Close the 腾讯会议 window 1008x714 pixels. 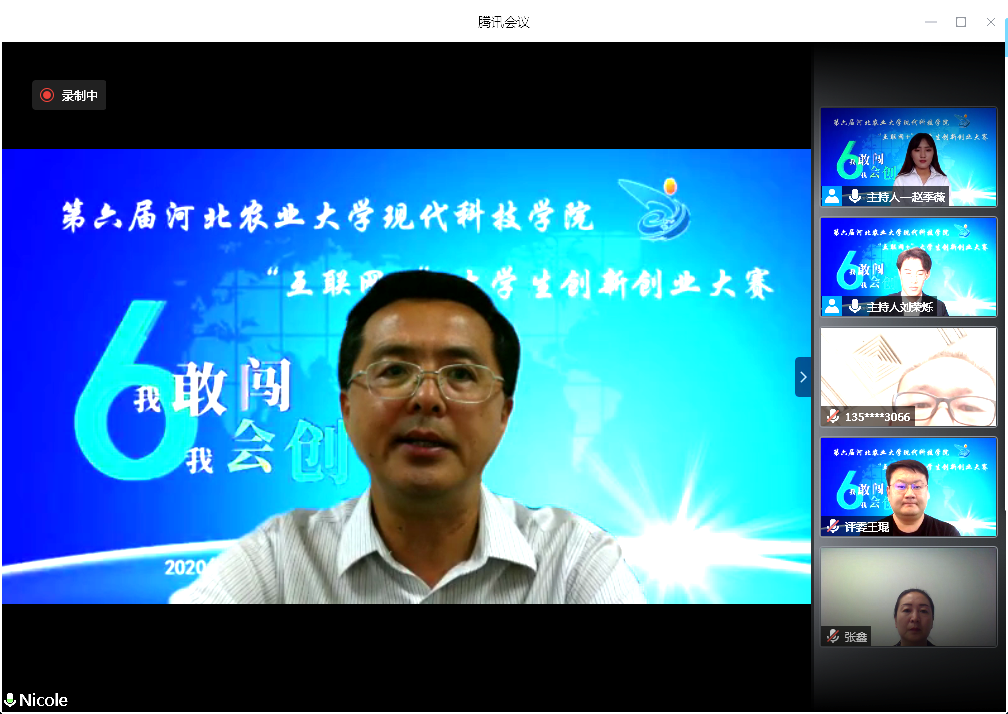(991, 22)
